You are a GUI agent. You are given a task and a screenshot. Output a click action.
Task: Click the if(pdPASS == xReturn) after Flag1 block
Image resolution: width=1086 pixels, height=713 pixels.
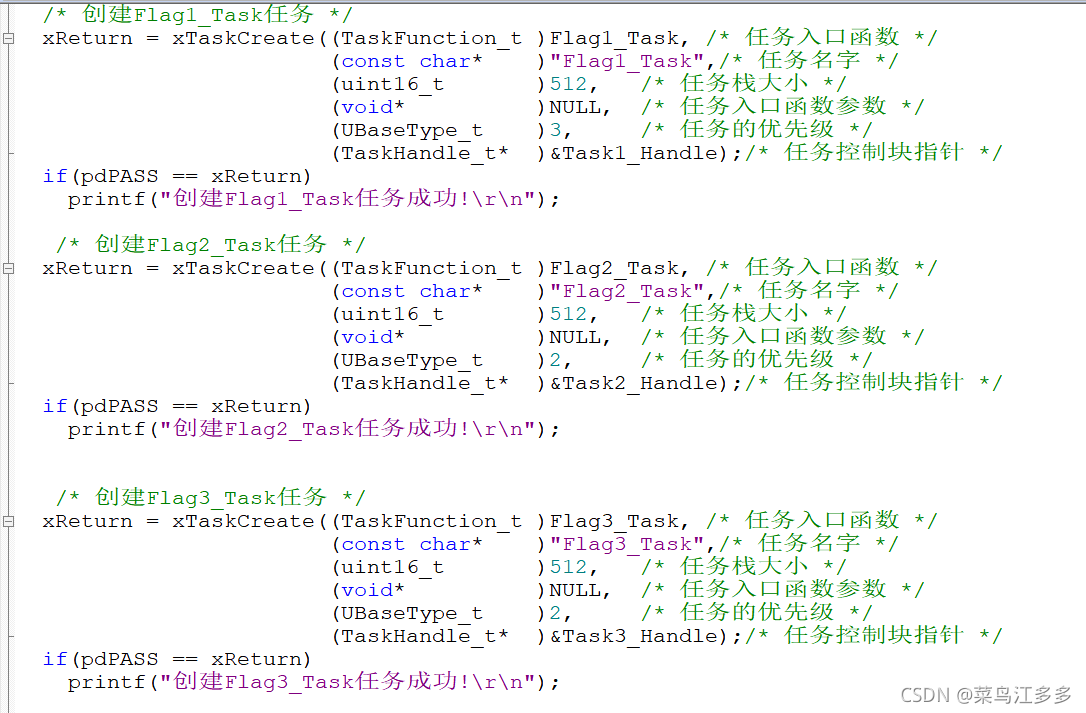pyautogui.click(x=177, y=177)
